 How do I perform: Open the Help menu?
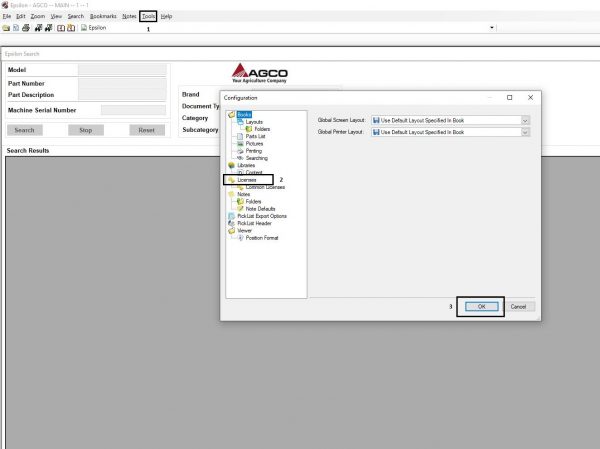pyautogui.click(x=166, y=16)
